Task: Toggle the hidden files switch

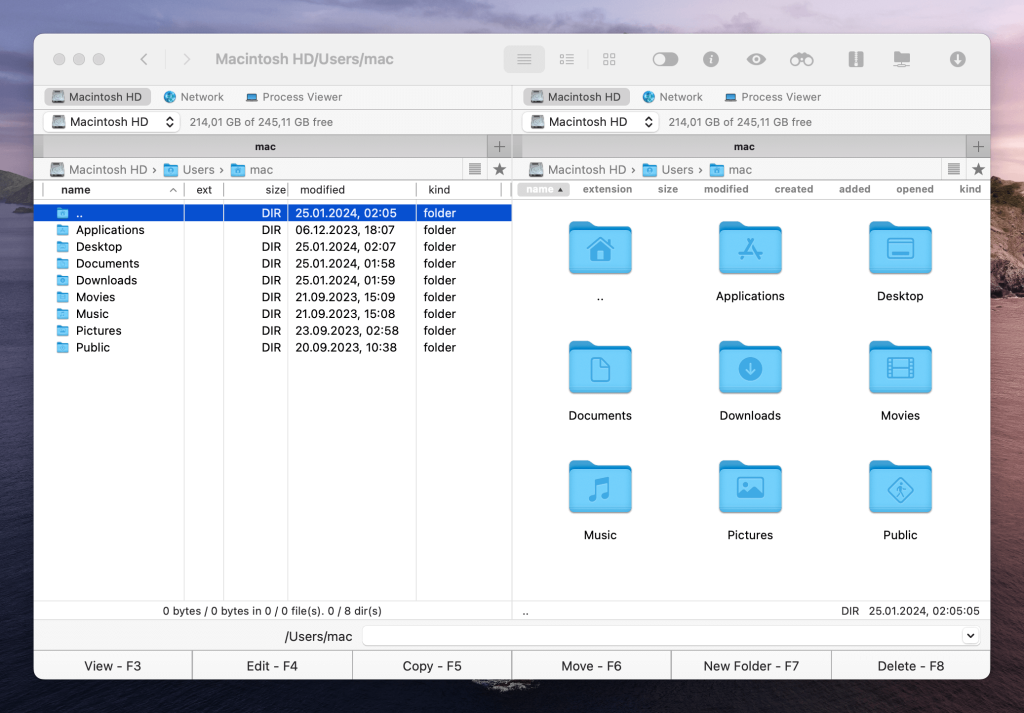Action: click(x=665, y=59)
